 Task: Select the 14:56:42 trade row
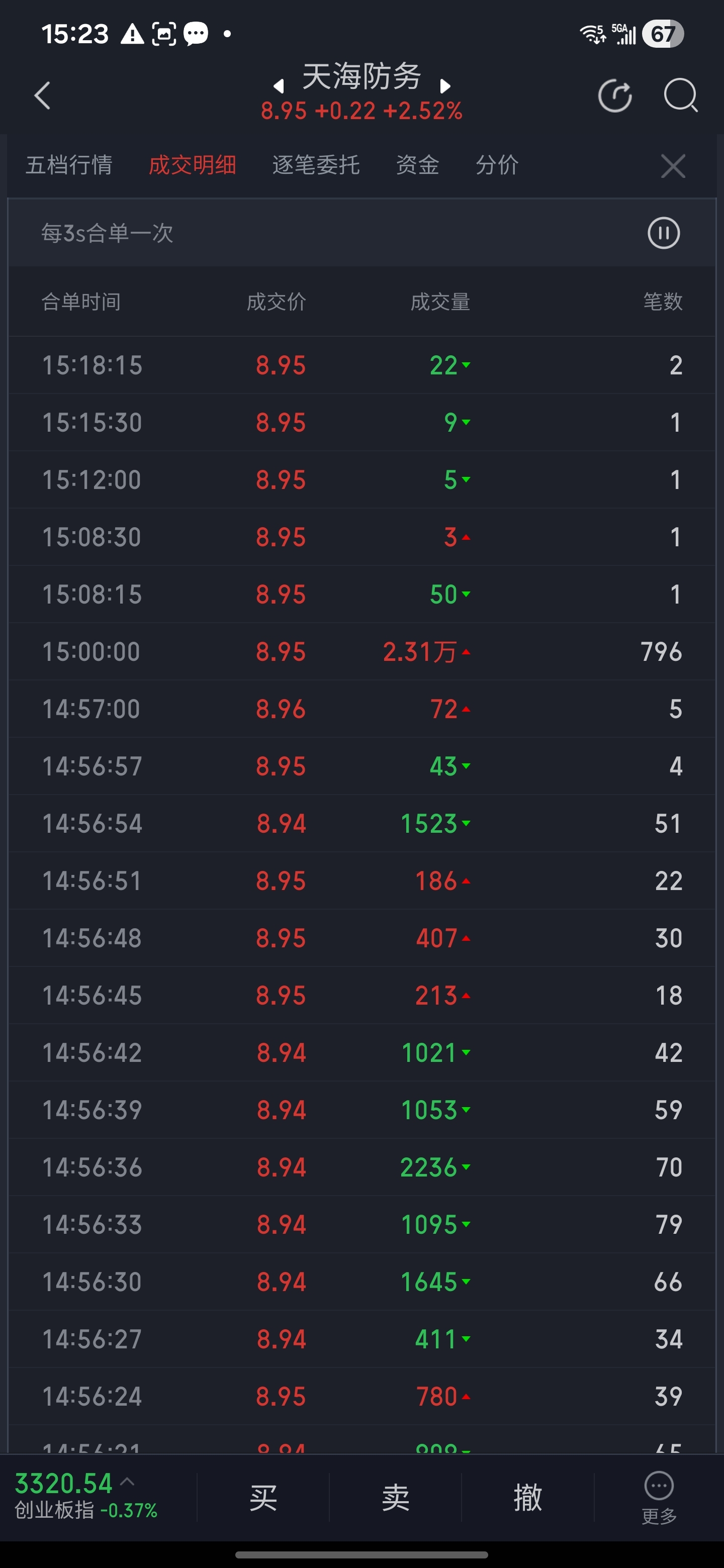[361, 1052]
